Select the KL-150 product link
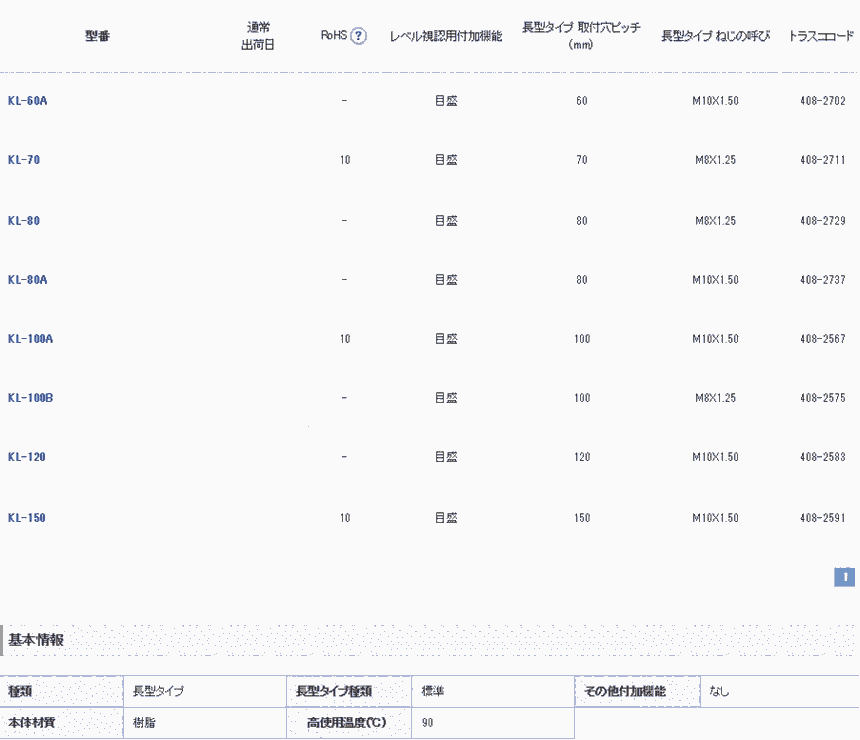Image resolution: width=860 pixels, height=740 pixels. tap(27, 518)
